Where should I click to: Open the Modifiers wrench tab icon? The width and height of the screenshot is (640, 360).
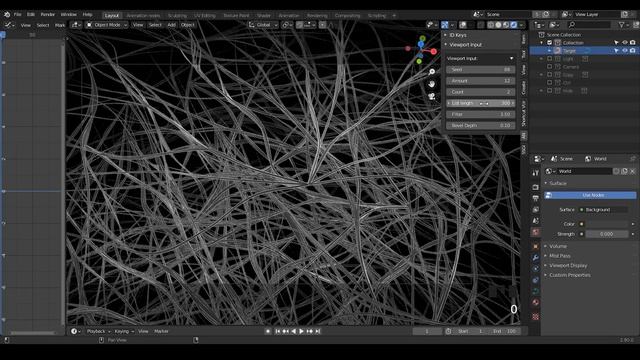(x=536, y=258)
